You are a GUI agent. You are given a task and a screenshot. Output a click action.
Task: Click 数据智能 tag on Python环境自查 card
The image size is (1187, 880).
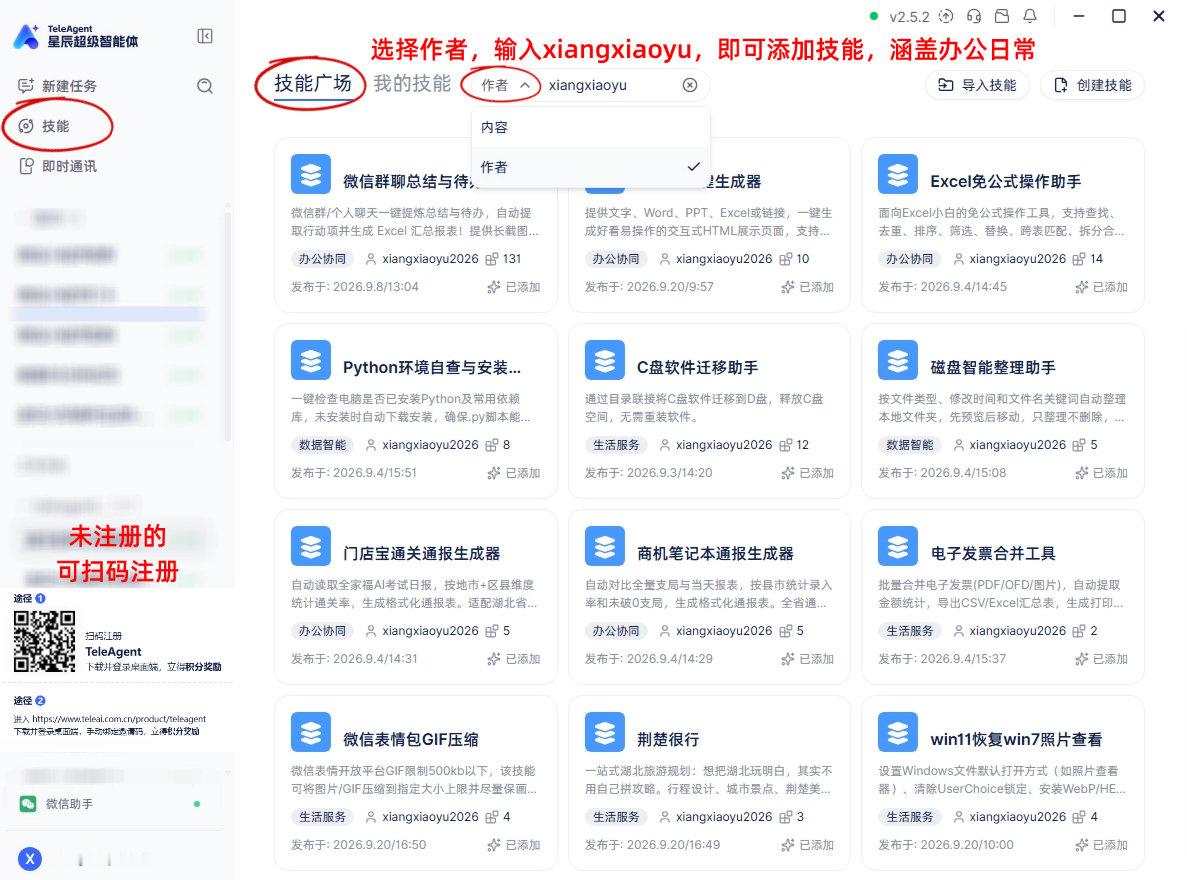[322, 445]
